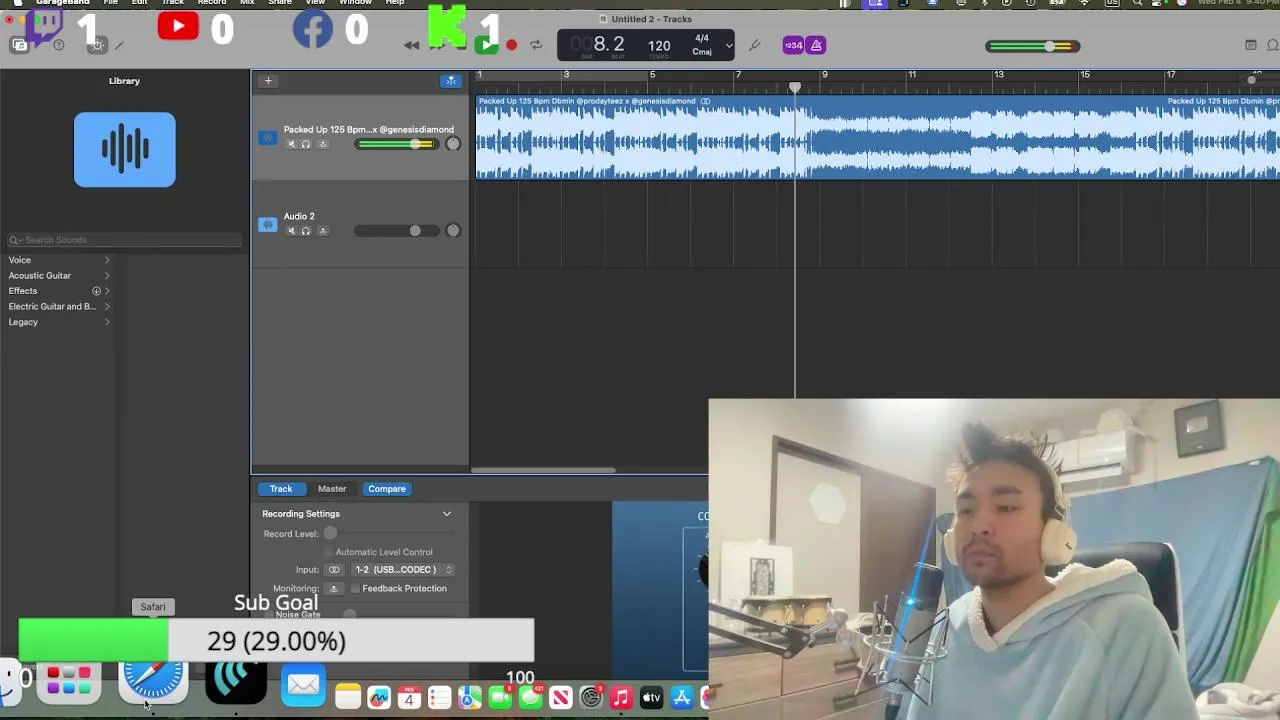This screenshot has width=1280, height=720.
Task: Select the Packed Up track's waveform icon
Action: (267, 138)
